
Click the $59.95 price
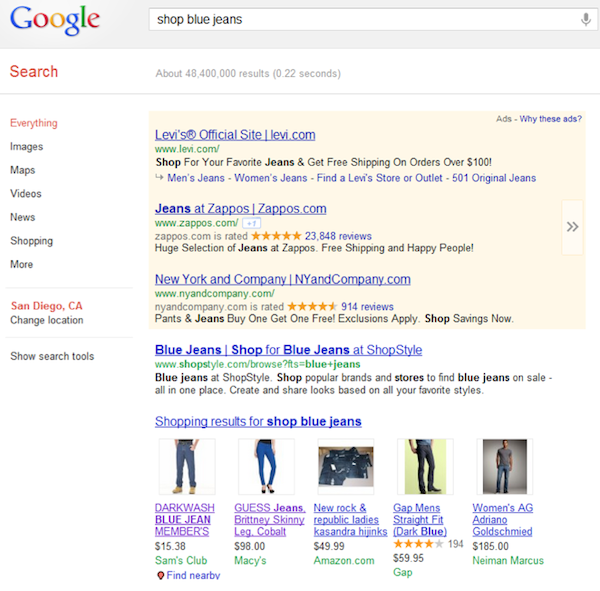tap(408, 558)
